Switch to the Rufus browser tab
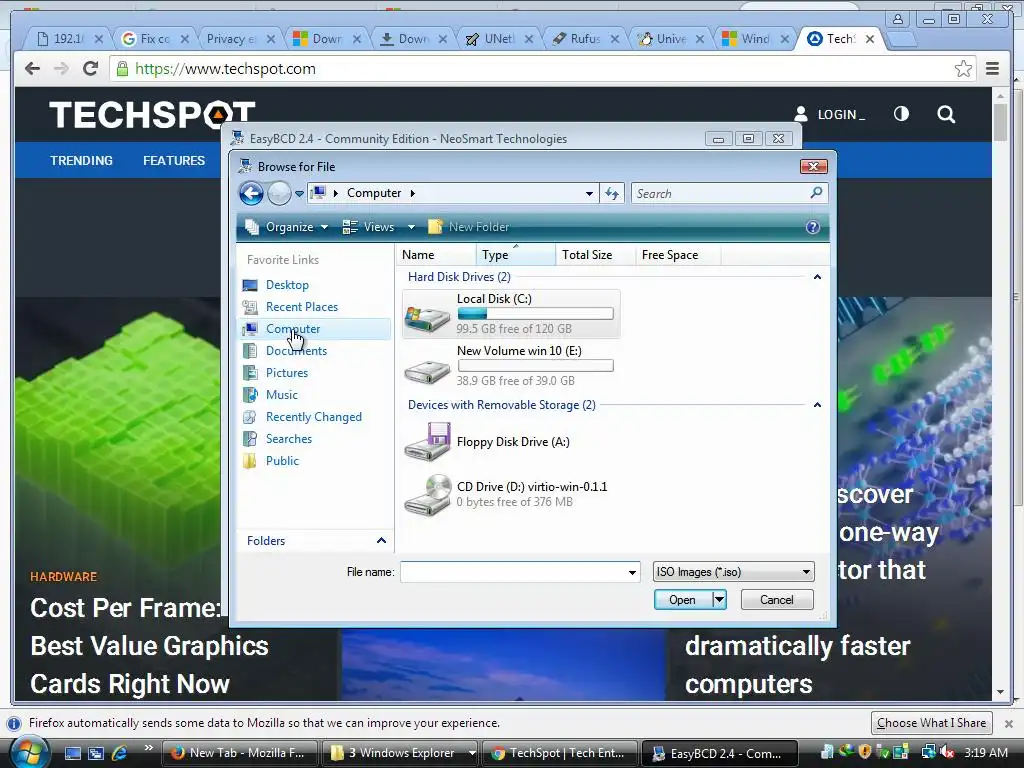This screenshot has width=1024, height=768. click(x=584, y=39)
